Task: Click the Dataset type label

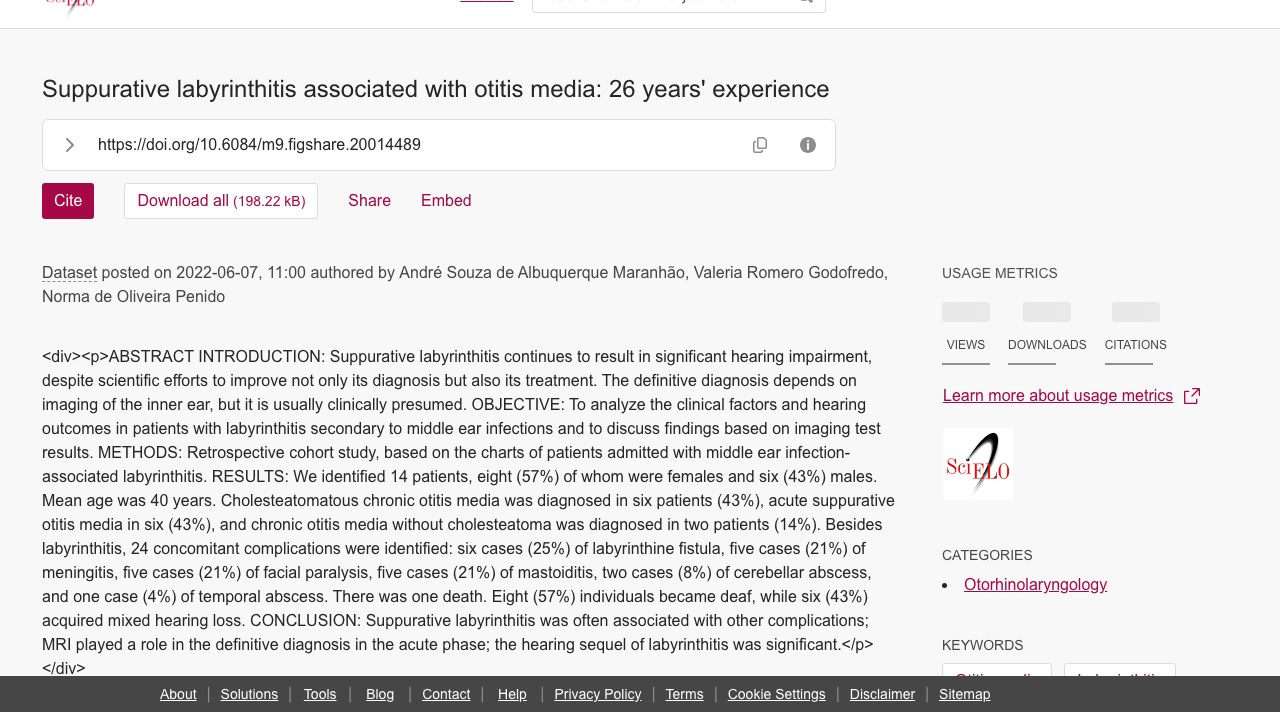Action: [x=69, y=272]
